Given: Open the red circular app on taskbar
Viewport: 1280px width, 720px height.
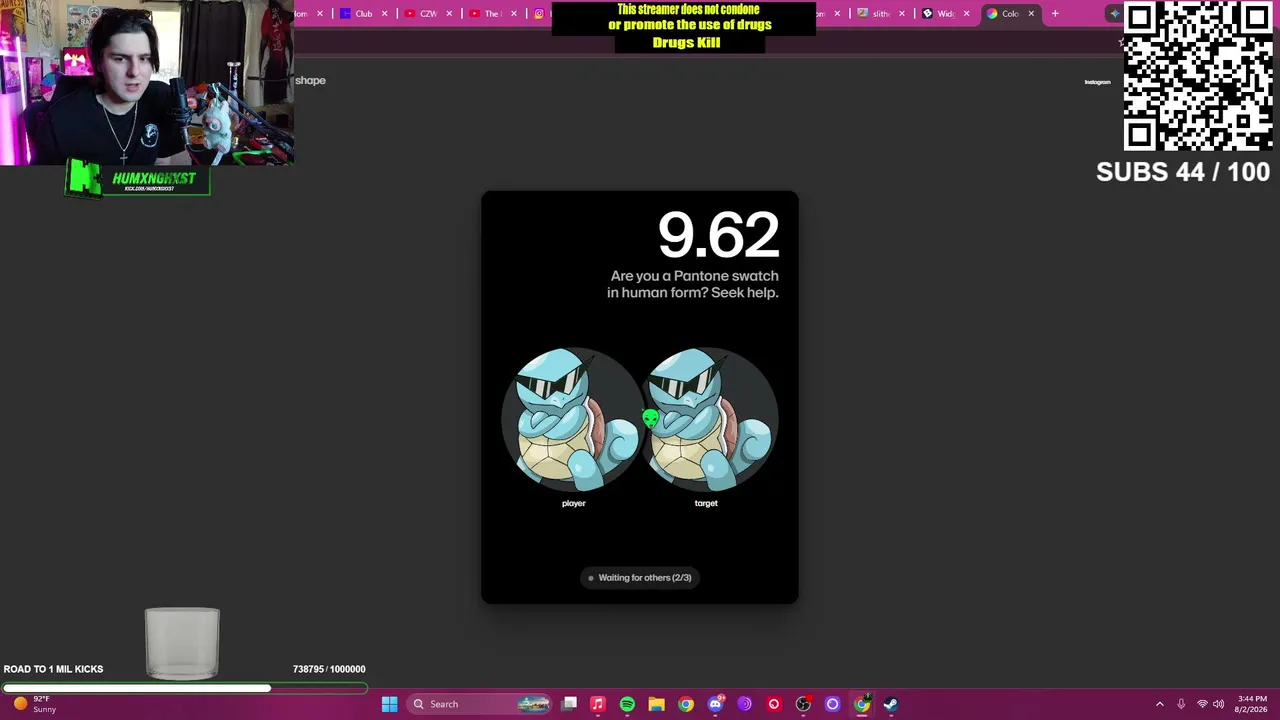Looking at the screenshot, I should 773,704.
